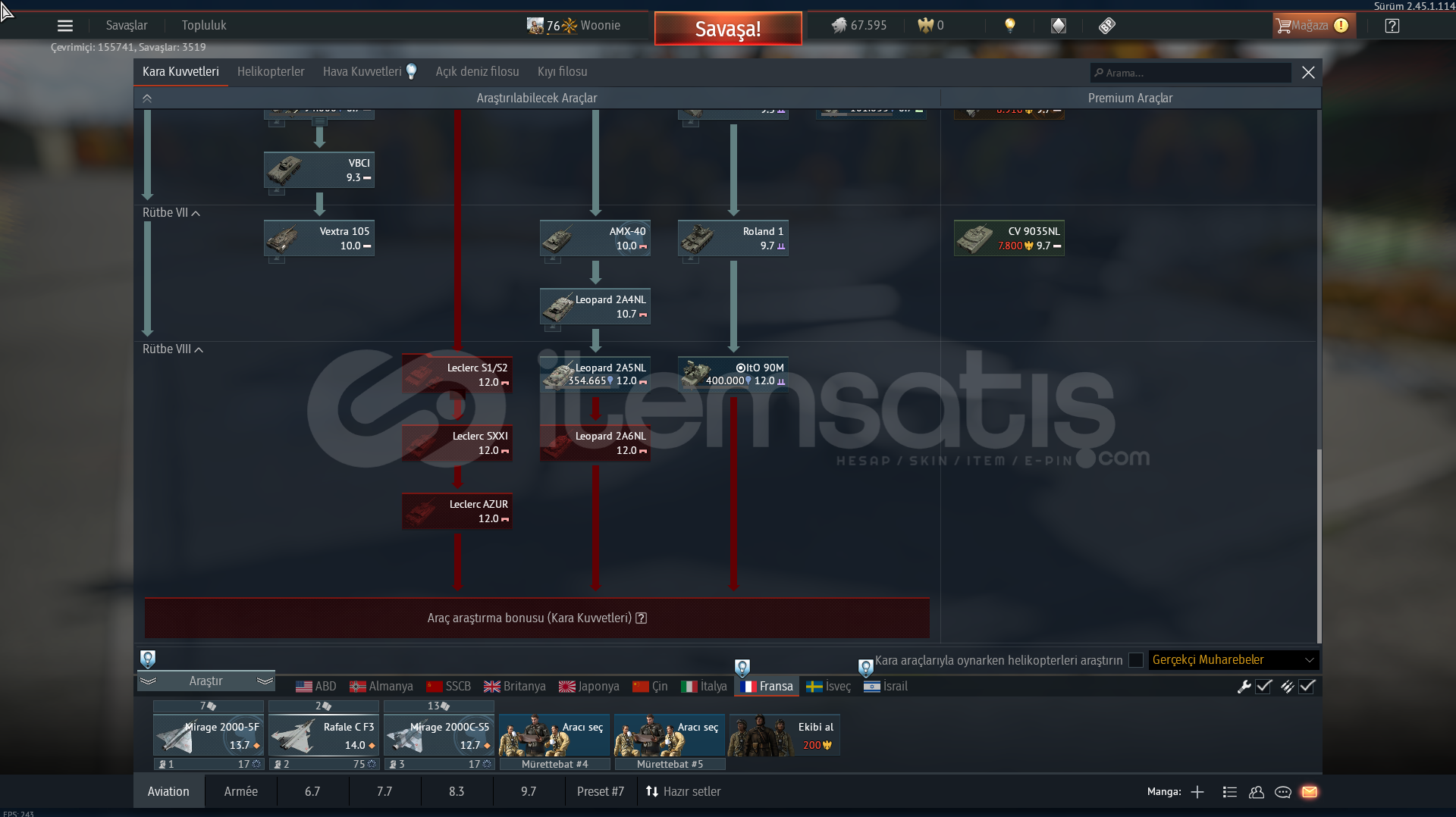Switch to the 8.3 preset
This screenshot has width=1456, height=817.
457,792
